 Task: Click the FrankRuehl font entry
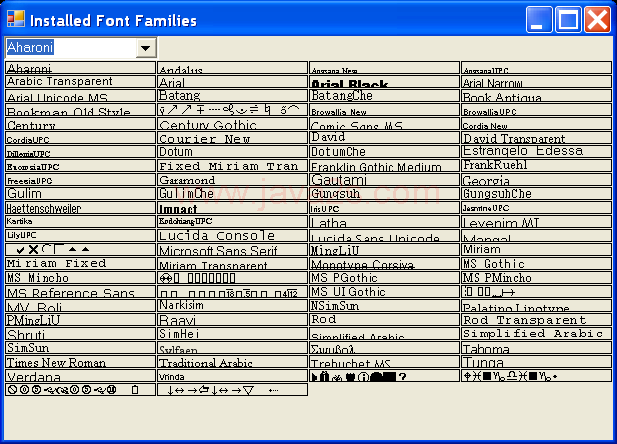coord(537,166)
